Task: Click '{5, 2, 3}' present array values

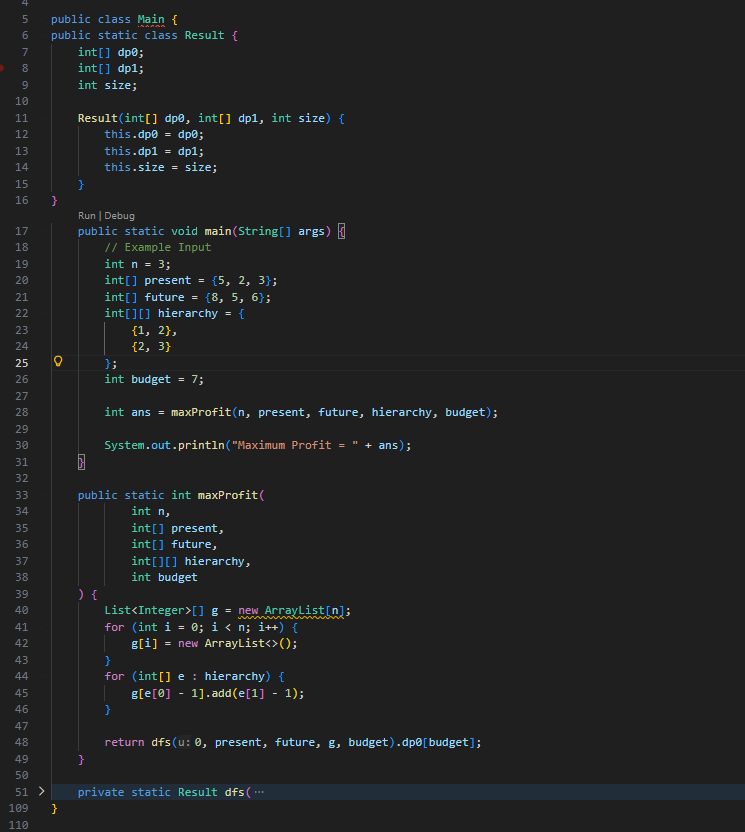Action: pyautogui.click(x=241, y=281)
